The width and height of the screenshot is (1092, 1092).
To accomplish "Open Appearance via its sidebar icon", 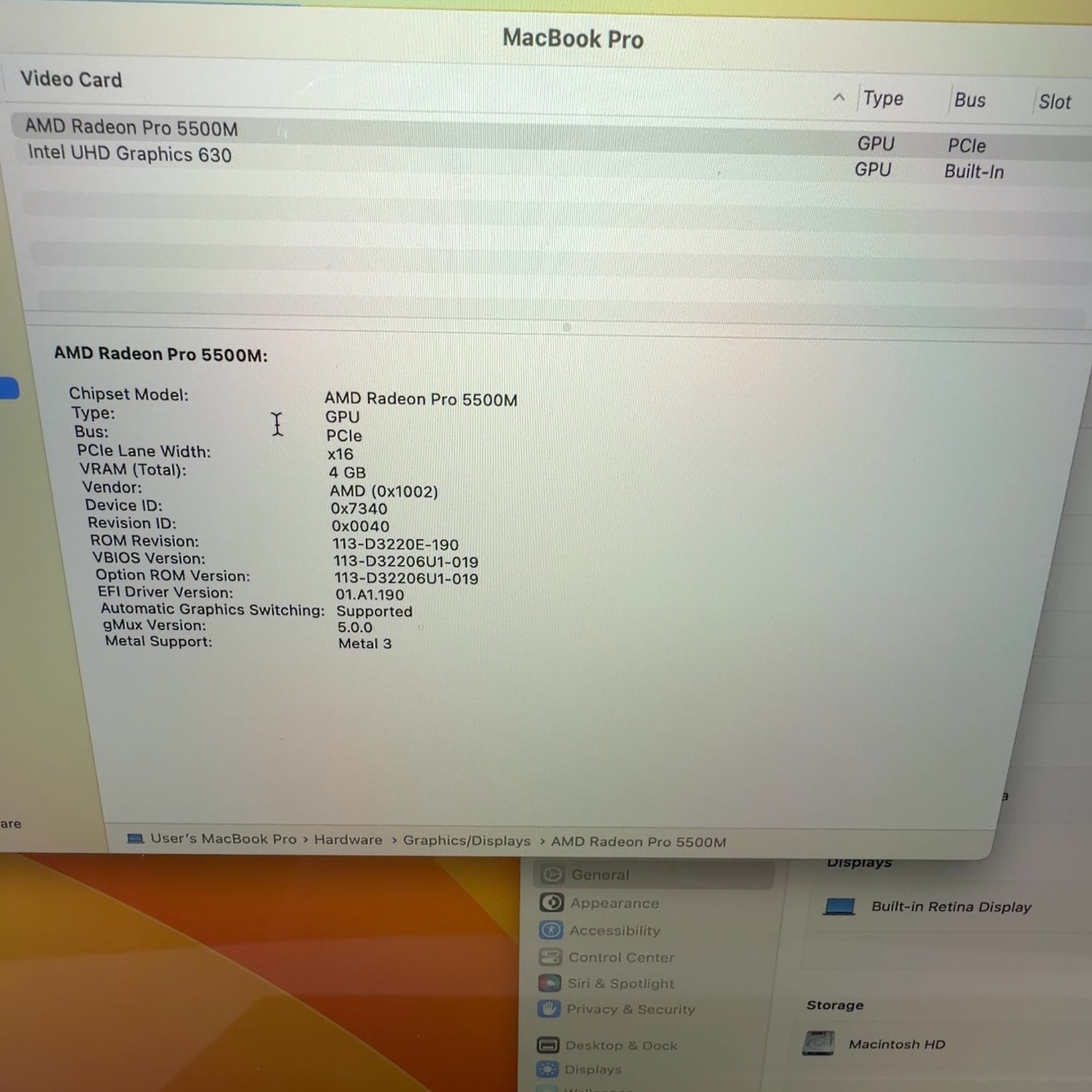I will [x=551, y=903].
